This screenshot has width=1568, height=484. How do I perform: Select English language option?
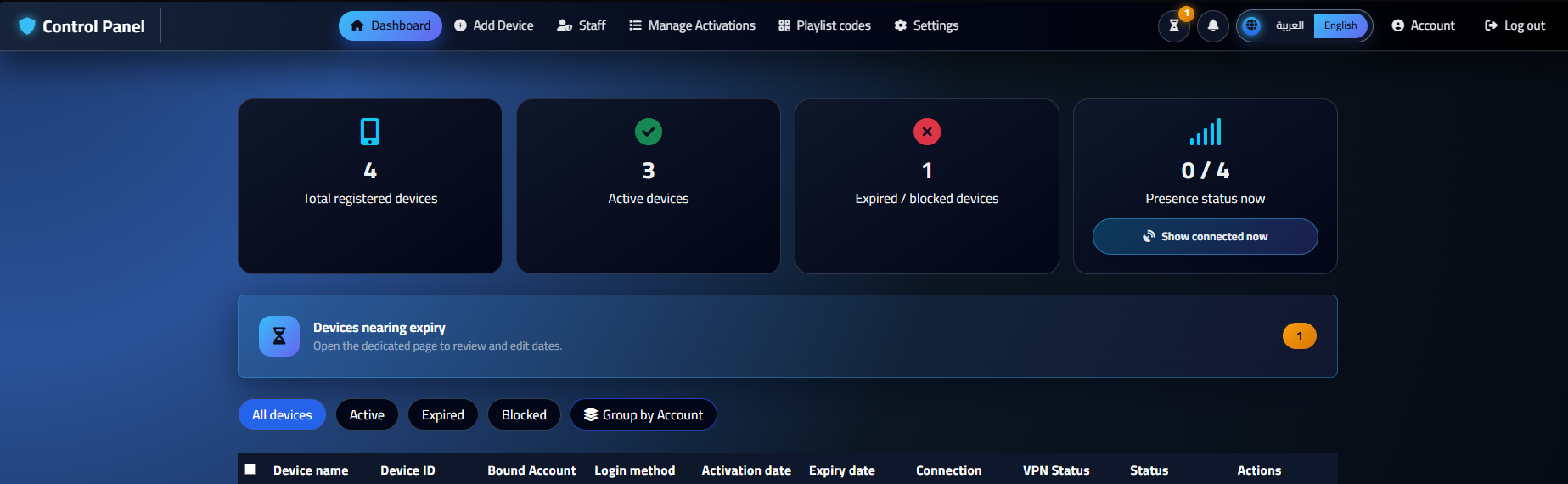click(x=1340, y=25)
